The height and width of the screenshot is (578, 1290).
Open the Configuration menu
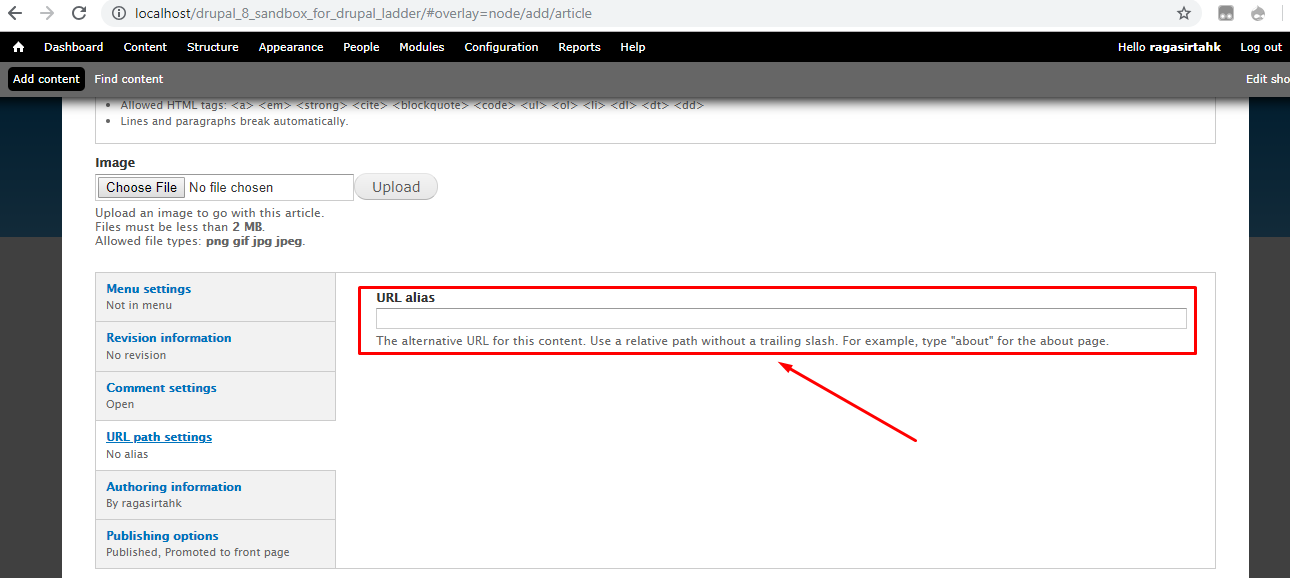(x=500, y=47)
